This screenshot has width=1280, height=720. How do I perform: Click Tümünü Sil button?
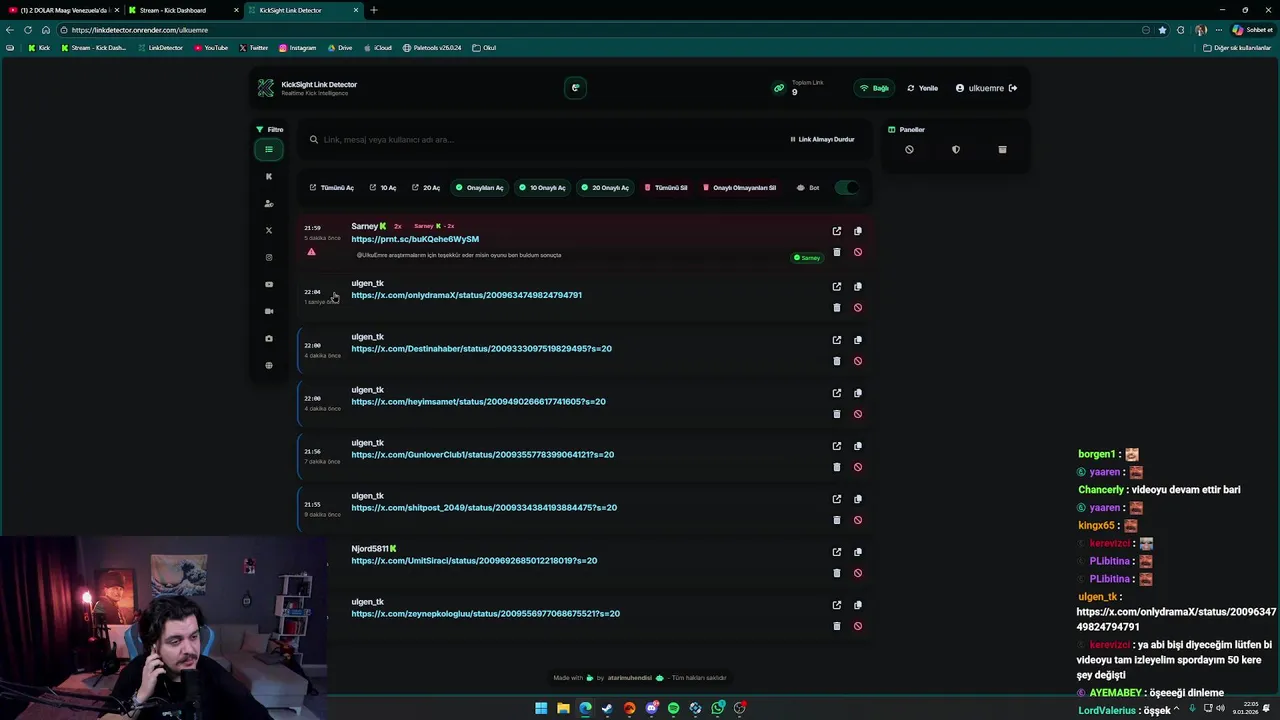click(666, 187)
